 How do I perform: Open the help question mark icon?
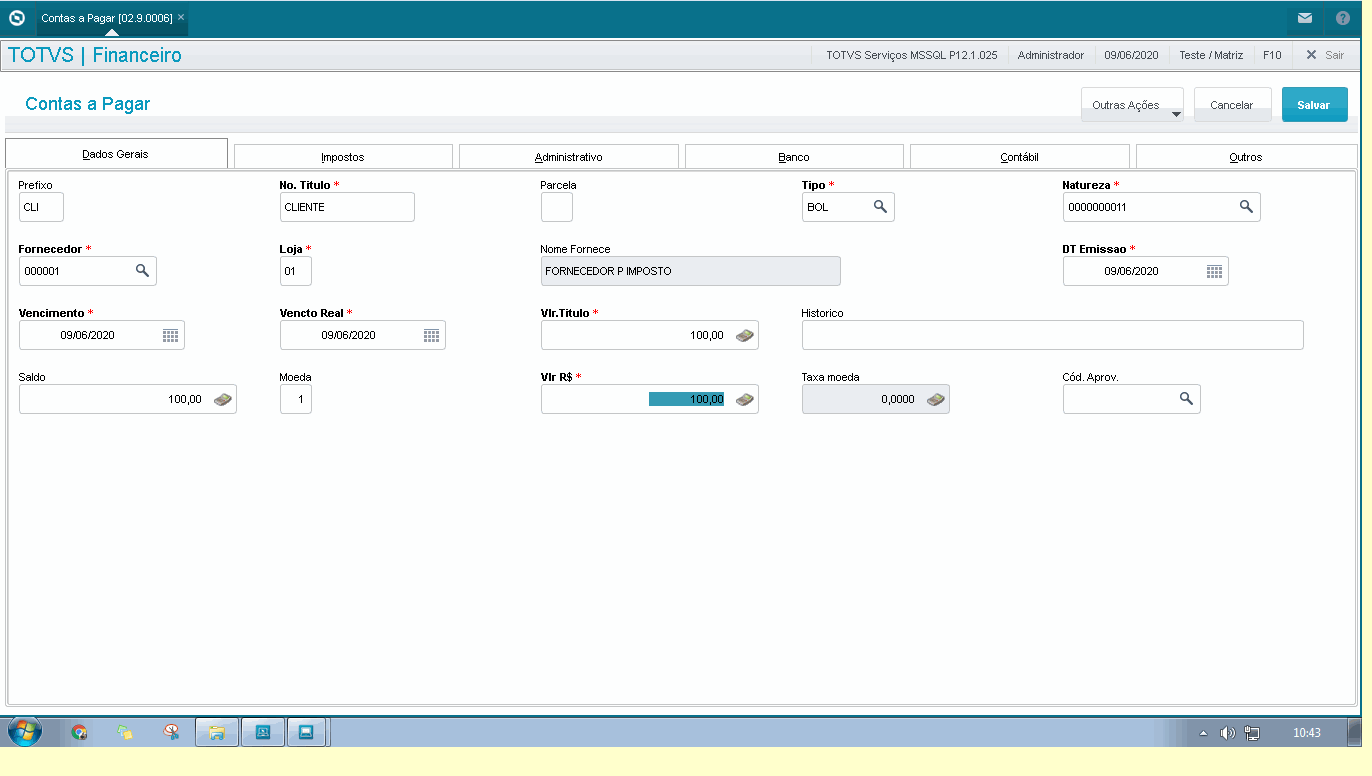point(1342,18)
